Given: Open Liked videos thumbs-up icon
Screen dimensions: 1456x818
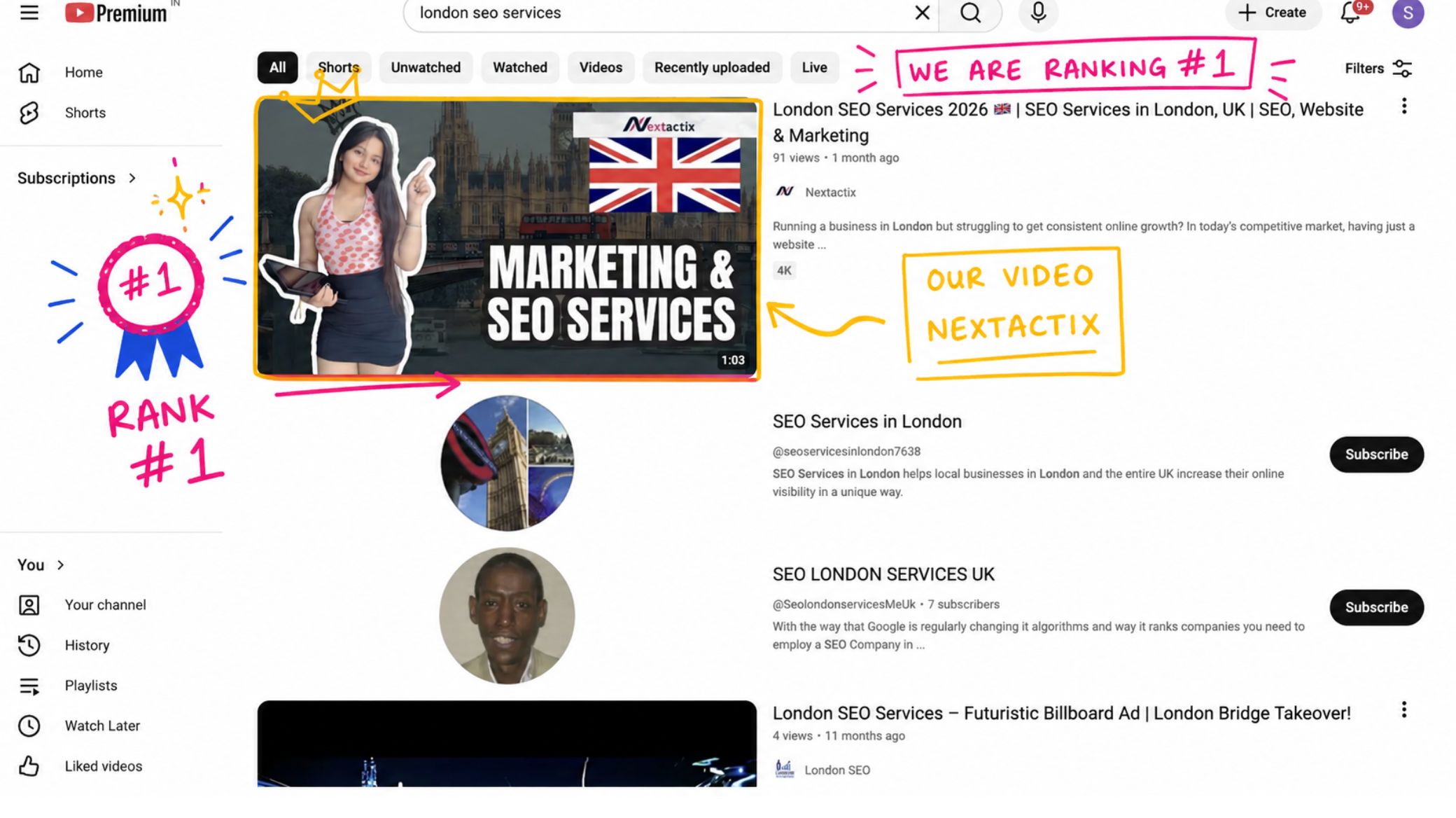Looking at the screenshot, I should click(x=29, y=766).
